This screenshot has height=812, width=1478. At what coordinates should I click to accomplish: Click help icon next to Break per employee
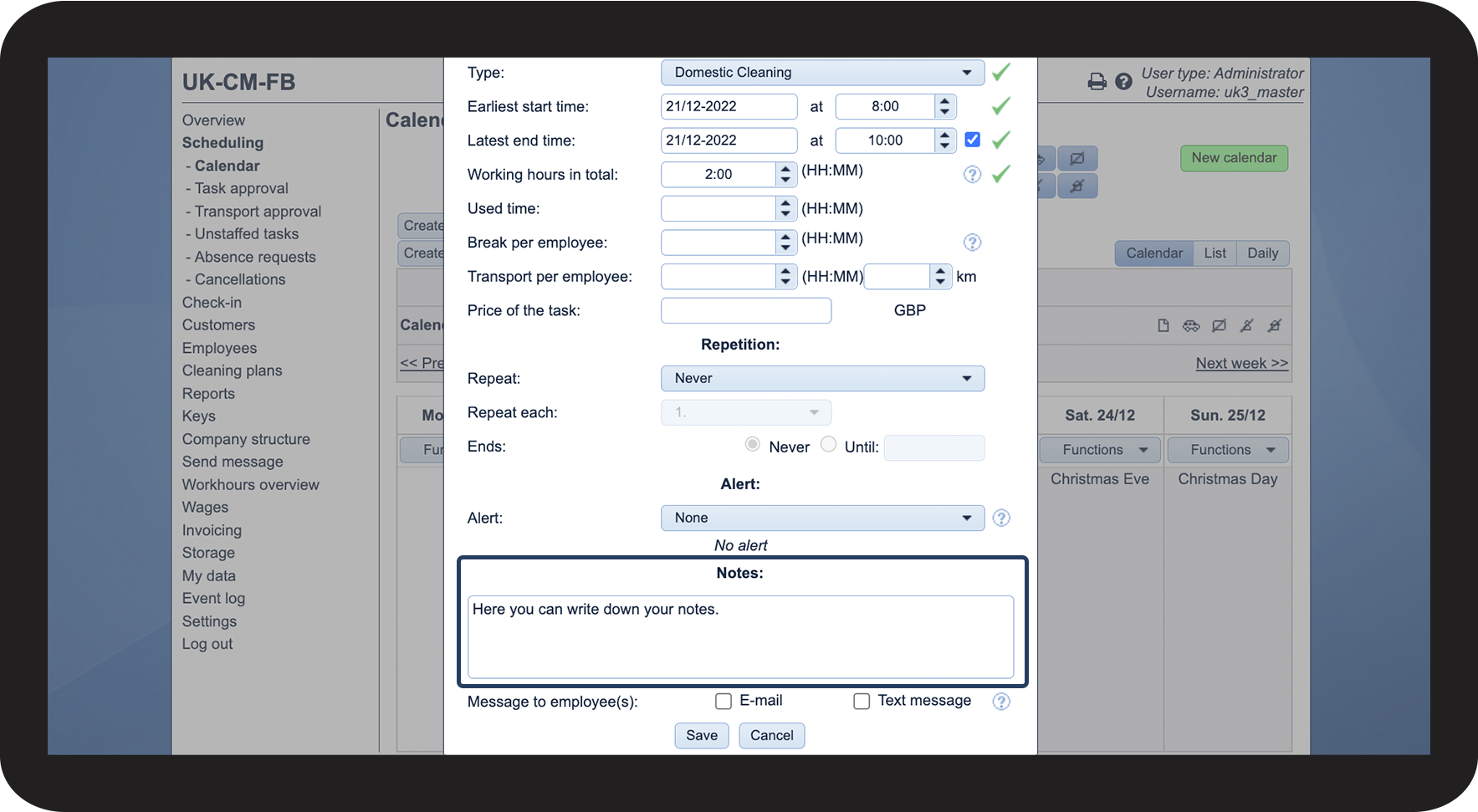point(971,243)
